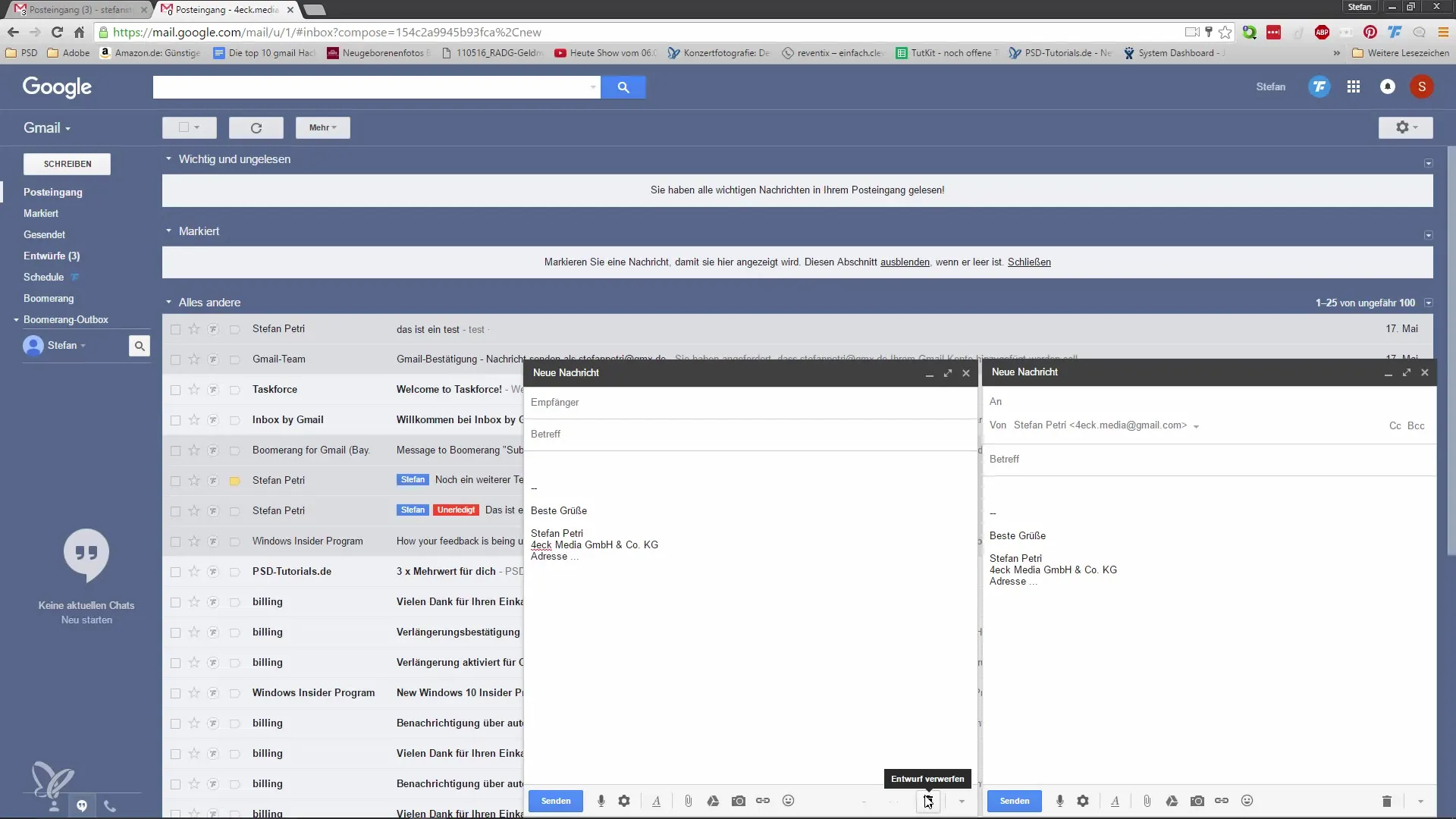Tick checkbox for Inbox by Gmail email
Screen dimensions: 1456x819
(175, 420)
